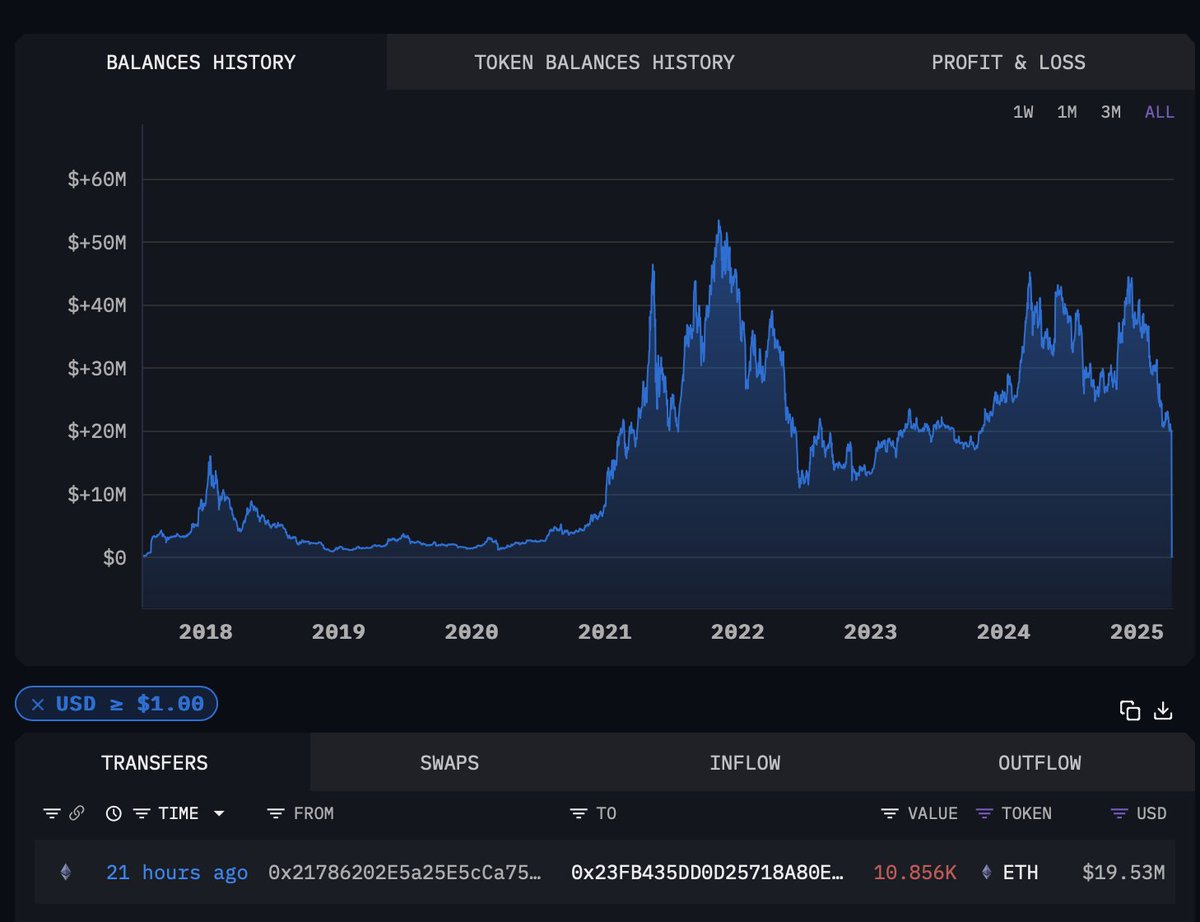Open the SWAPS tab
Image resolution: width=1200 pixels, height=922 pixels.
coord(449,762)
